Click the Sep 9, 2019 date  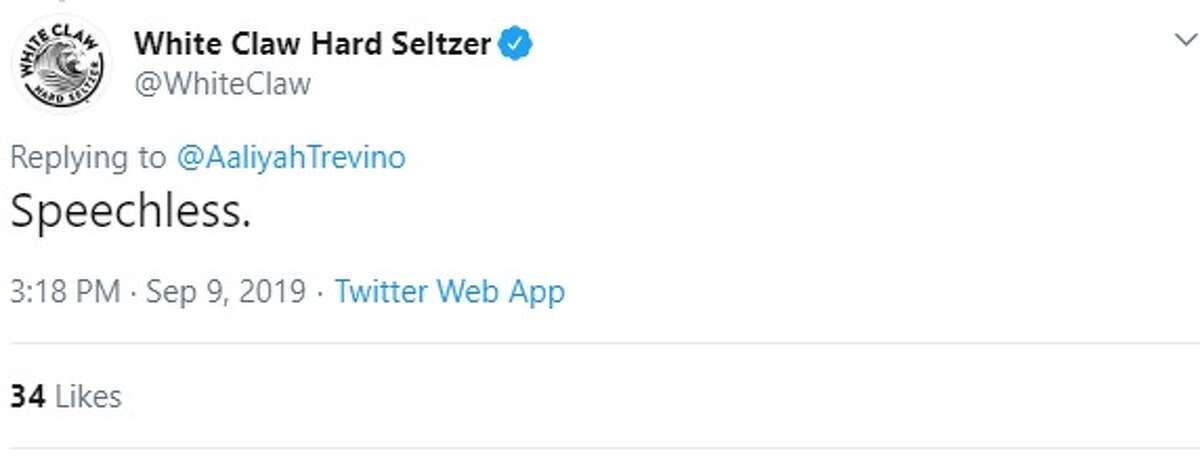226,292
